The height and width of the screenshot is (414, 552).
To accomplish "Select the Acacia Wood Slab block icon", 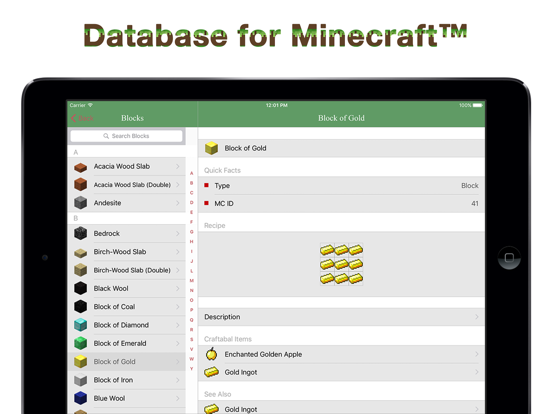I will (81, 167).
